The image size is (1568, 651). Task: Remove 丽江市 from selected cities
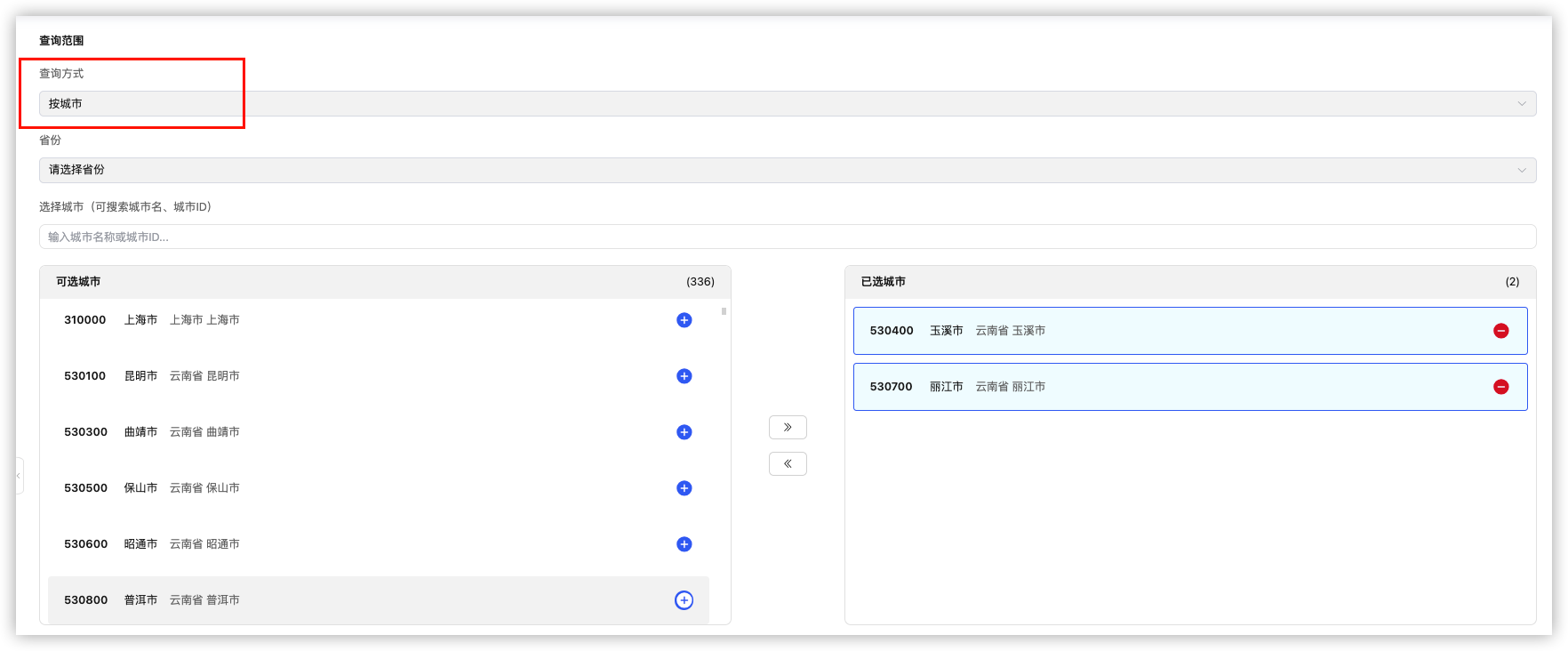coord(1500,387)
